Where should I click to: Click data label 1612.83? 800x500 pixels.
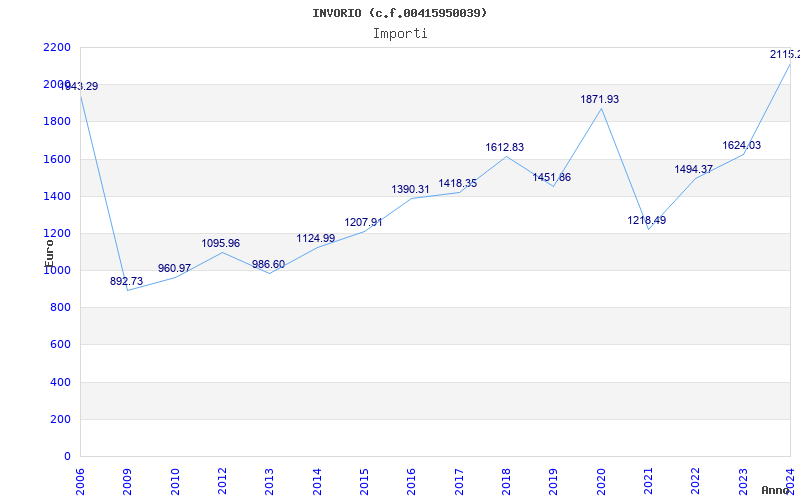tap(505, 147)
